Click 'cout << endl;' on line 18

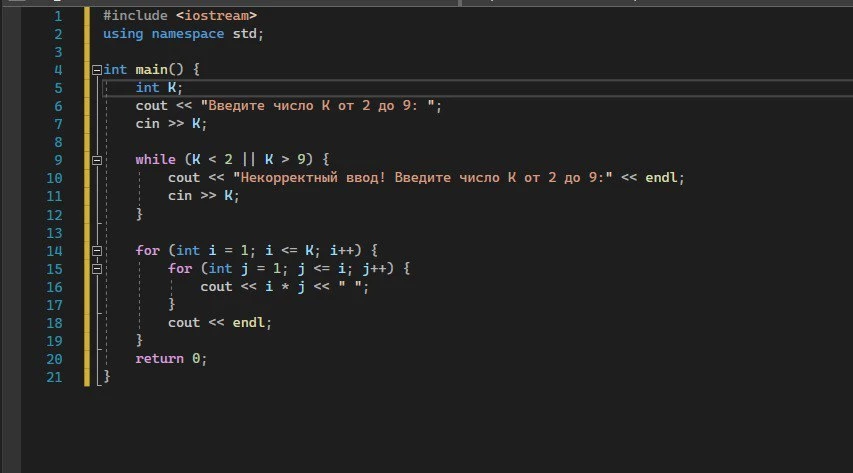pyautogui.click(x=220, y=322)
